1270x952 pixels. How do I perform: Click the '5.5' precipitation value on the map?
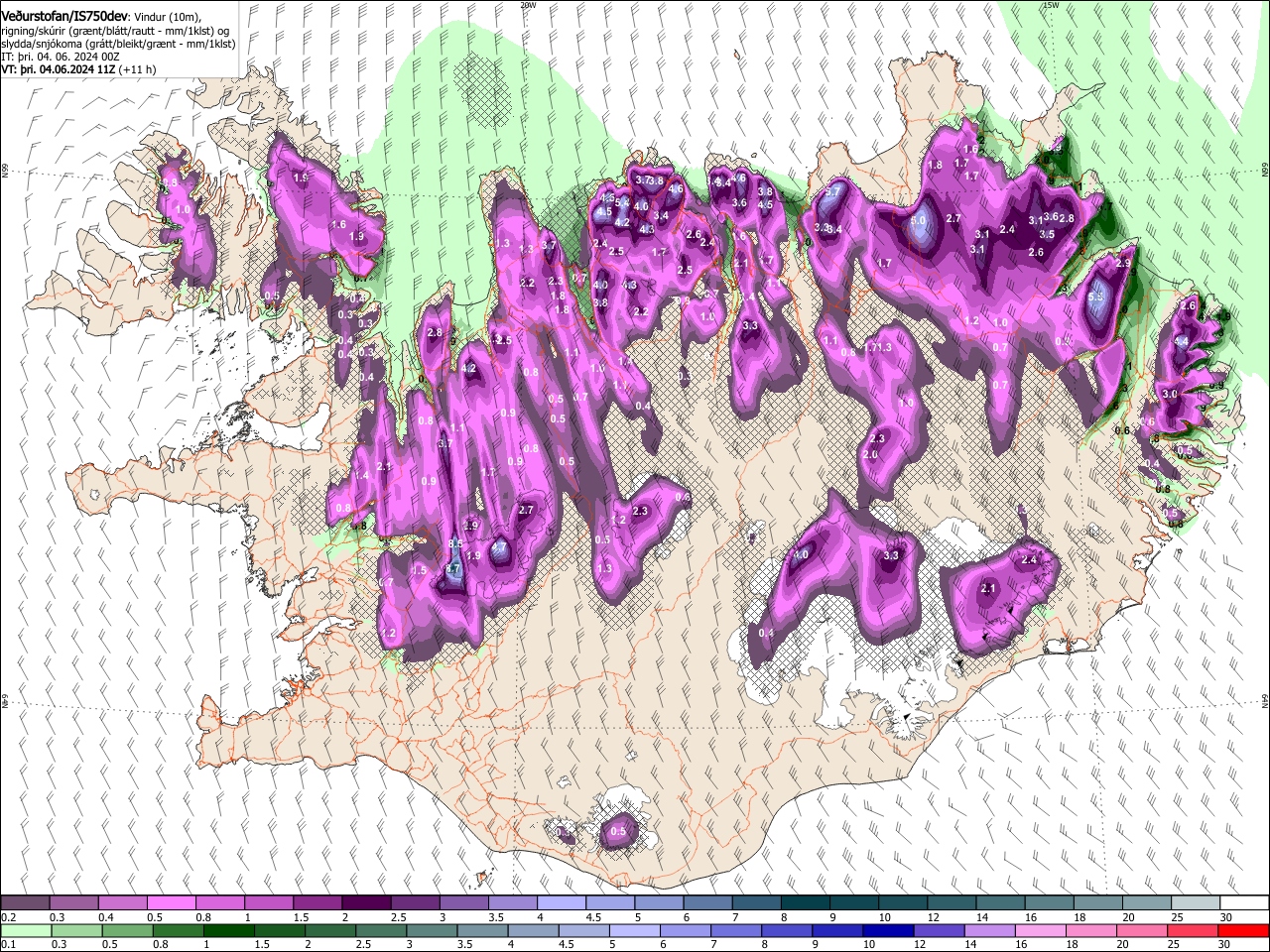[1096, 297]
